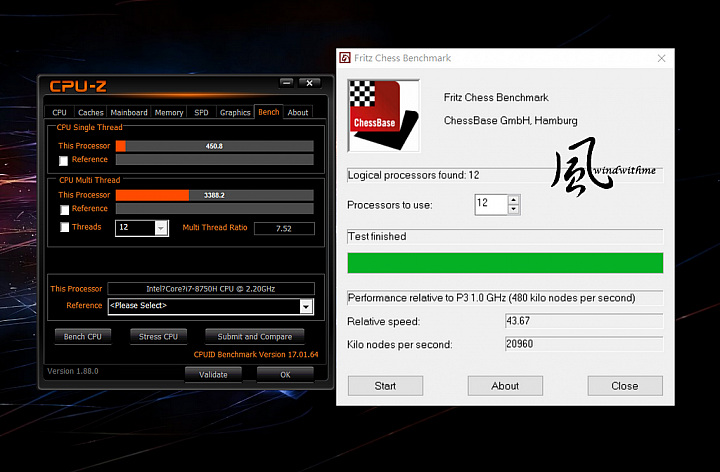Switch to the Caches tab
The height and width of the screenshot is (472, 720).
click(90, 112)
